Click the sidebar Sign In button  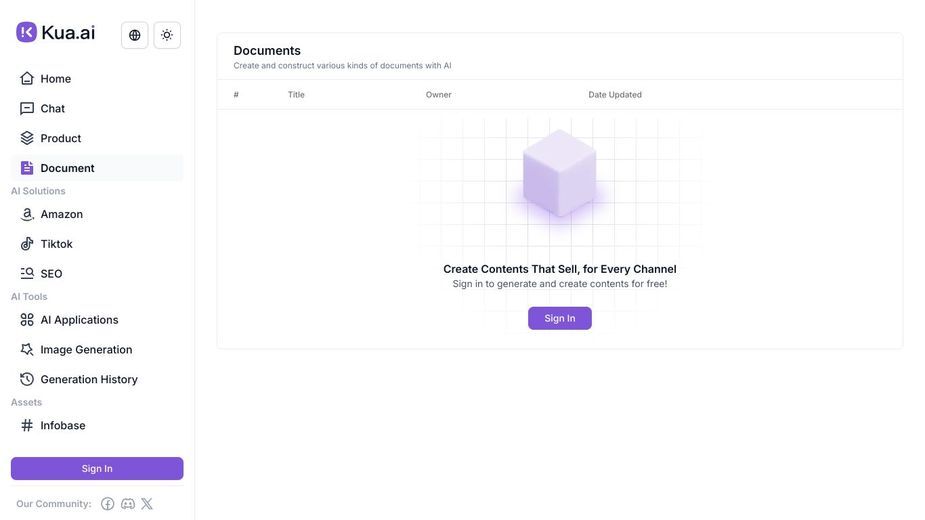(x=97, y=469)
